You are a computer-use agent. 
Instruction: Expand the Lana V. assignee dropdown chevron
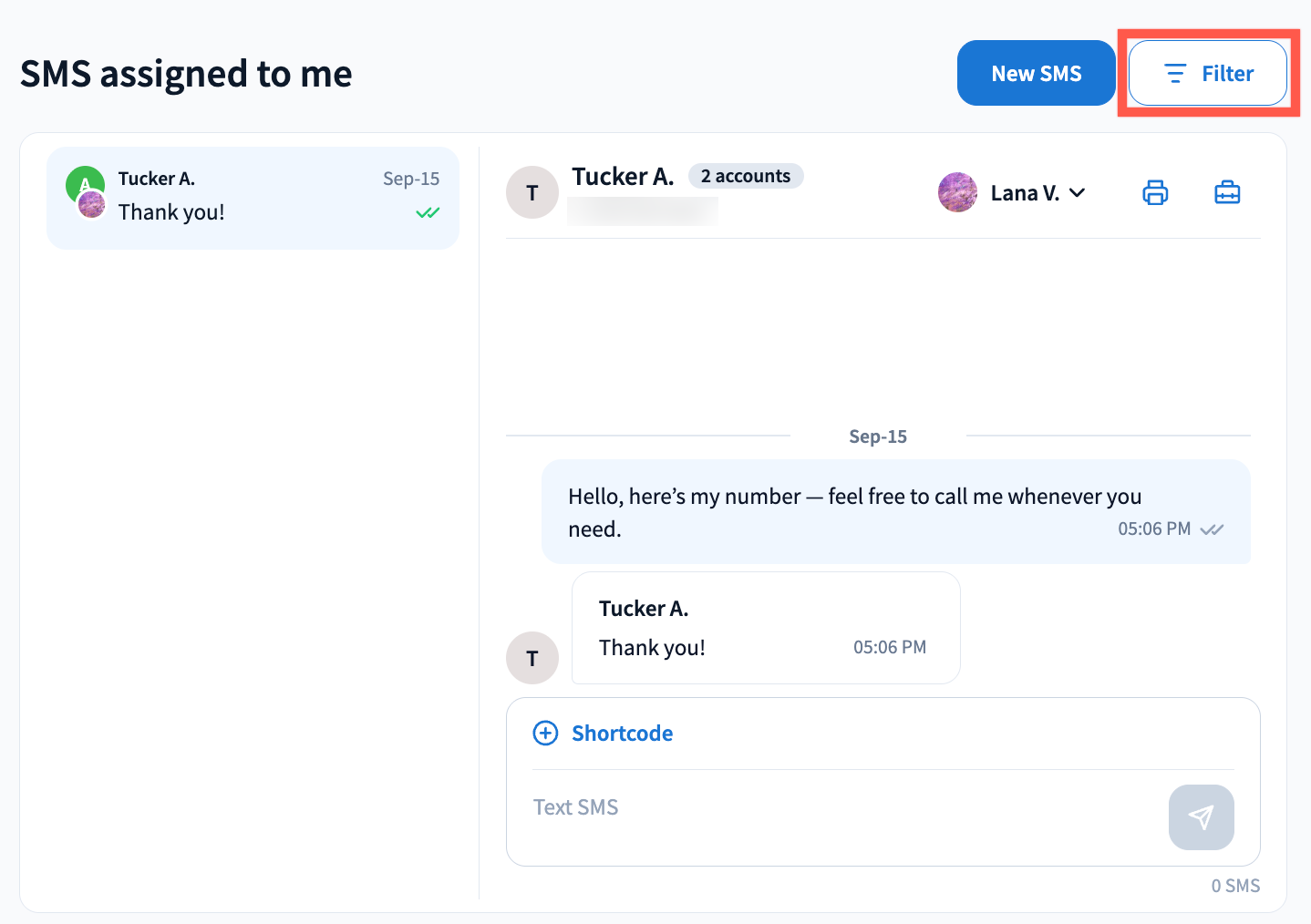(1078, 193)
